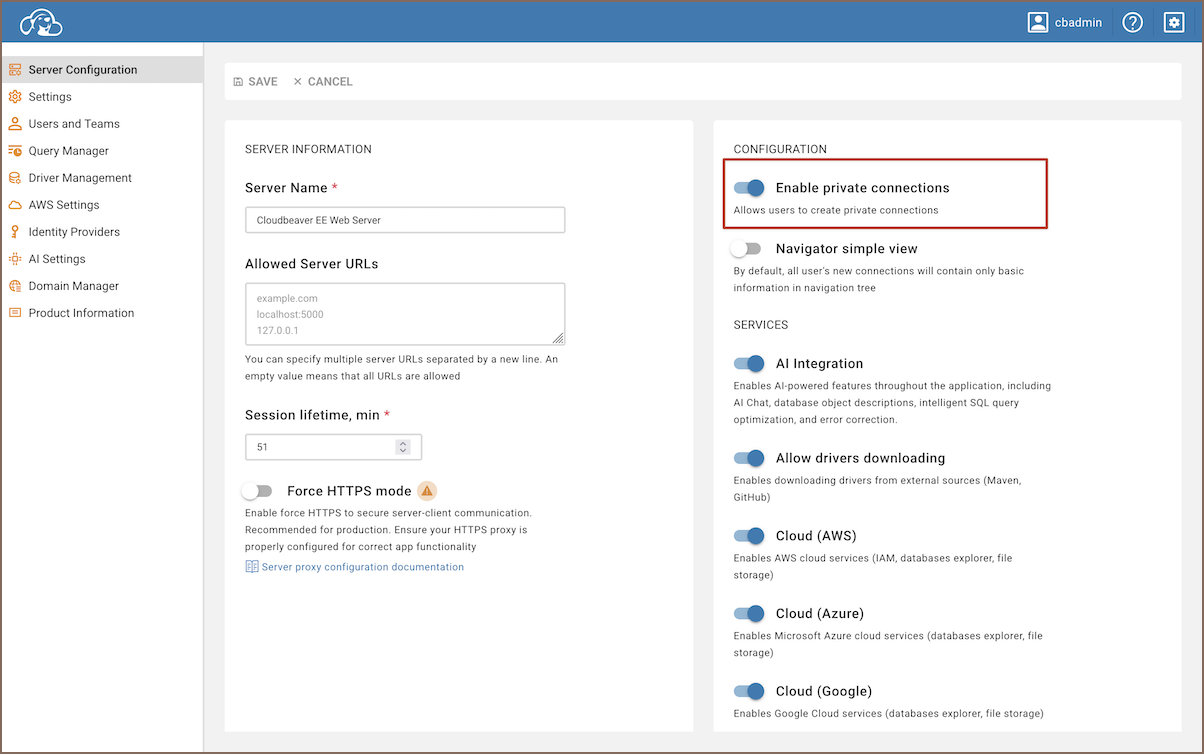Click the Force HTTPS warning icon
The height and width of the screenshot is (754, 1204).
pyautogui.click(x=427, y=491)
